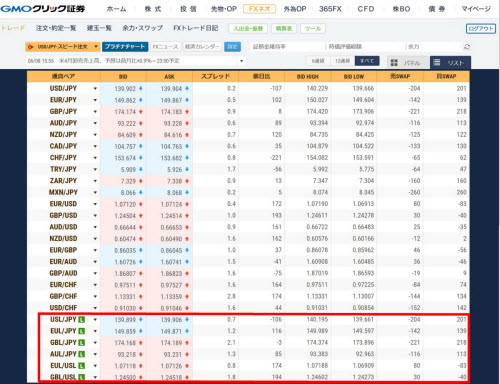The image size is (500, 384).
Task: Click the arrow icon on USD/JPY スピード注文
Action: click(30, 47)
